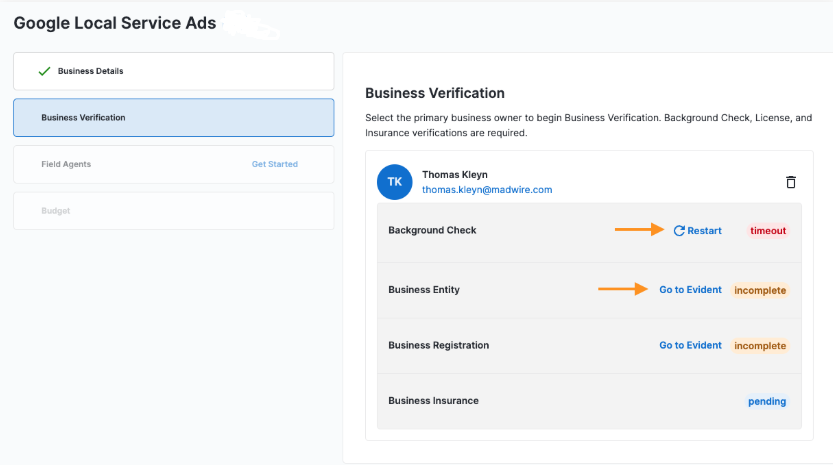Click the pending badge for Business Insurance
This screenshot has width=833, height=465.
pos(767,401)
